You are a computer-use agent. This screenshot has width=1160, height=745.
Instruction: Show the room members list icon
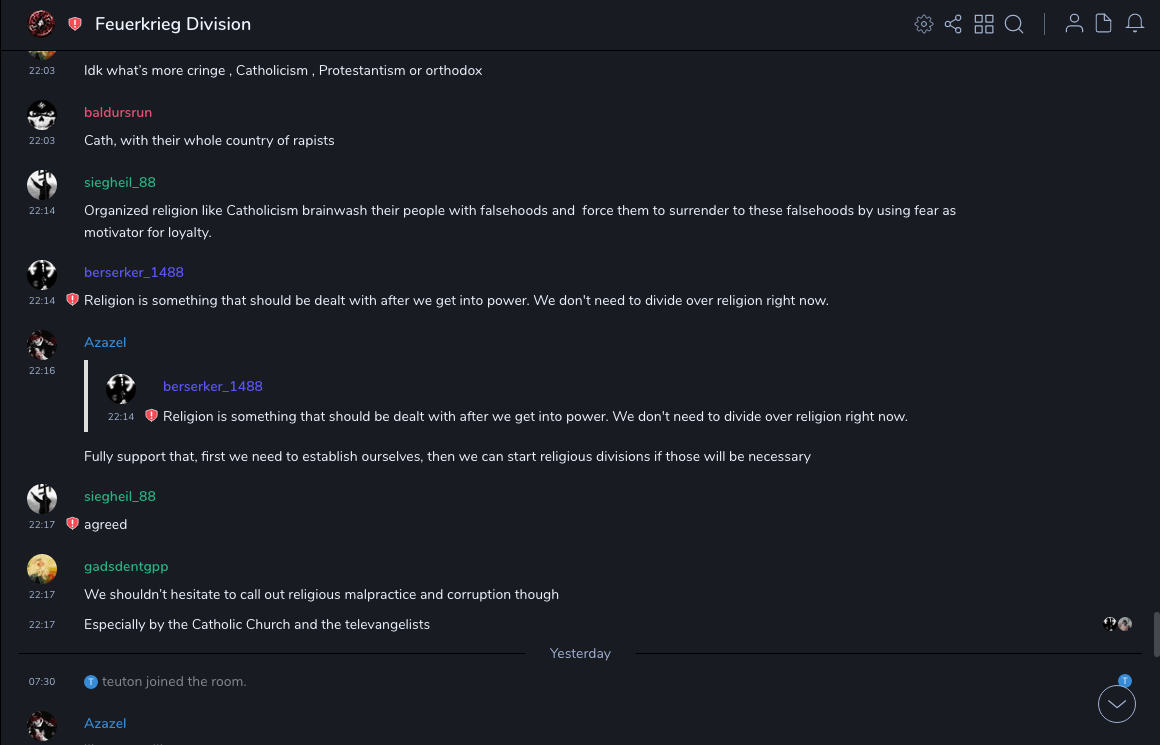point(1074,24)
